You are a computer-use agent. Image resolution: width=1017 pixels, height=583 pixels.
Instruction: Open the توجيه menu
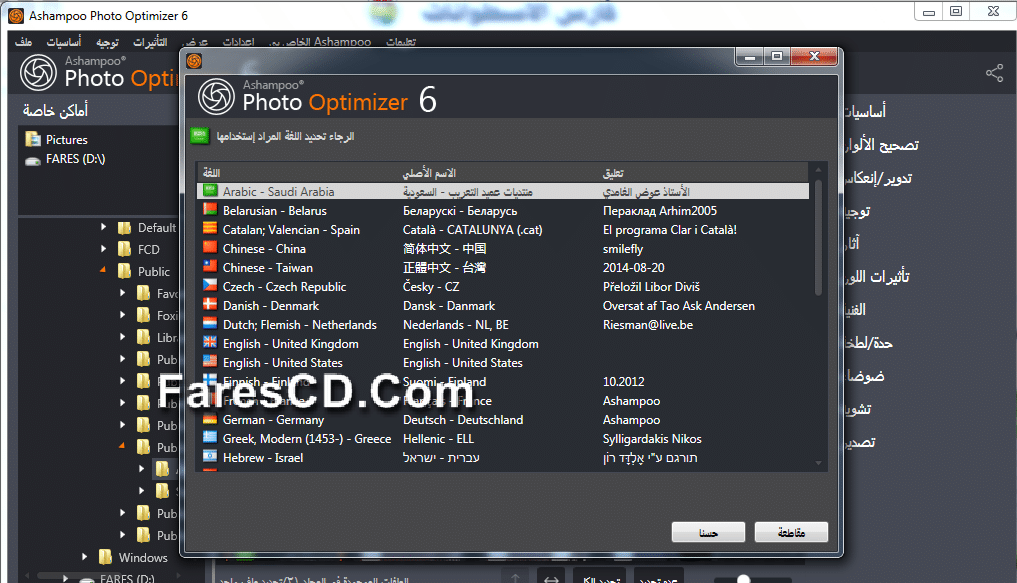pos(108,42)
